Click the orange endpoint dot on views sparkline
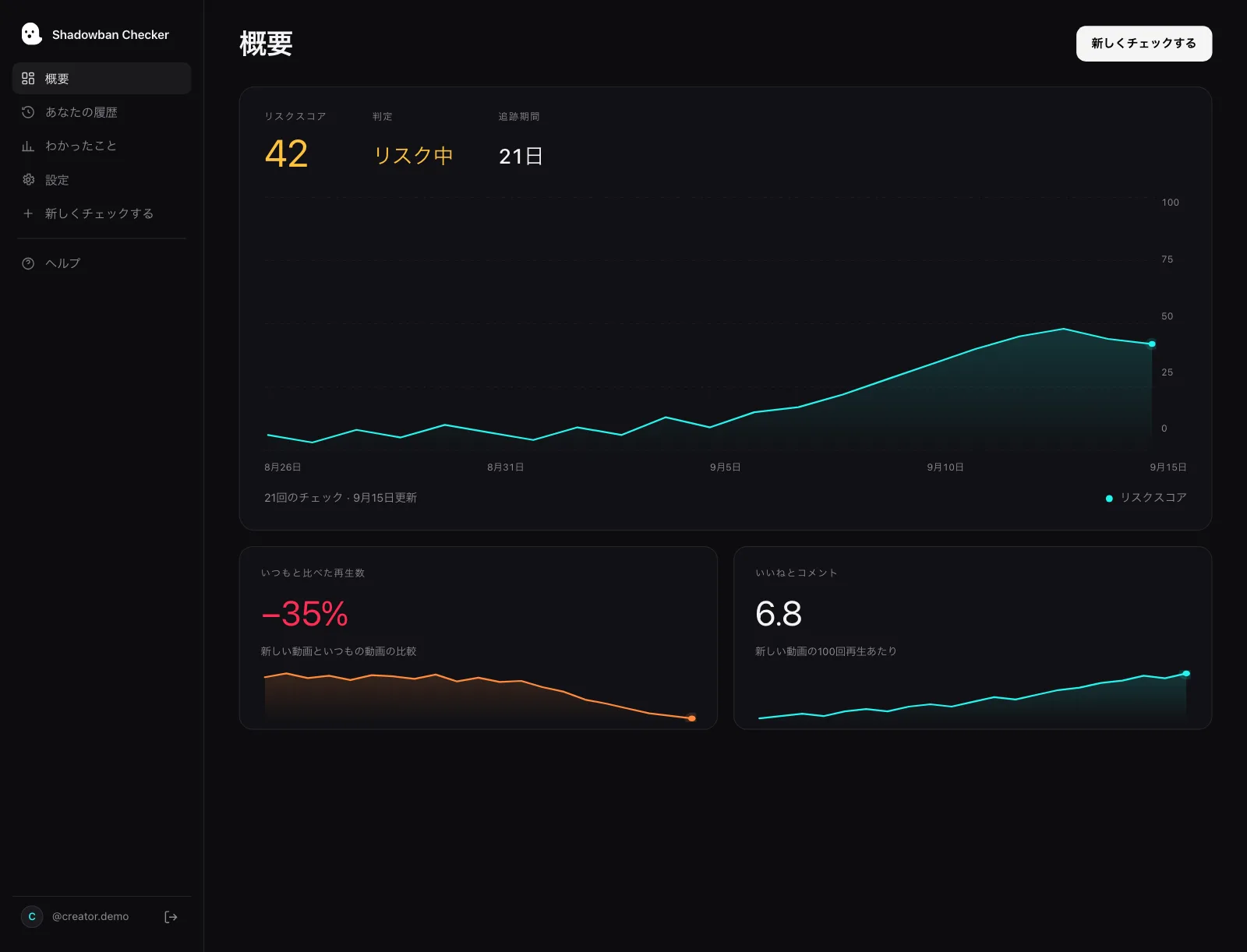 (691, 718)
